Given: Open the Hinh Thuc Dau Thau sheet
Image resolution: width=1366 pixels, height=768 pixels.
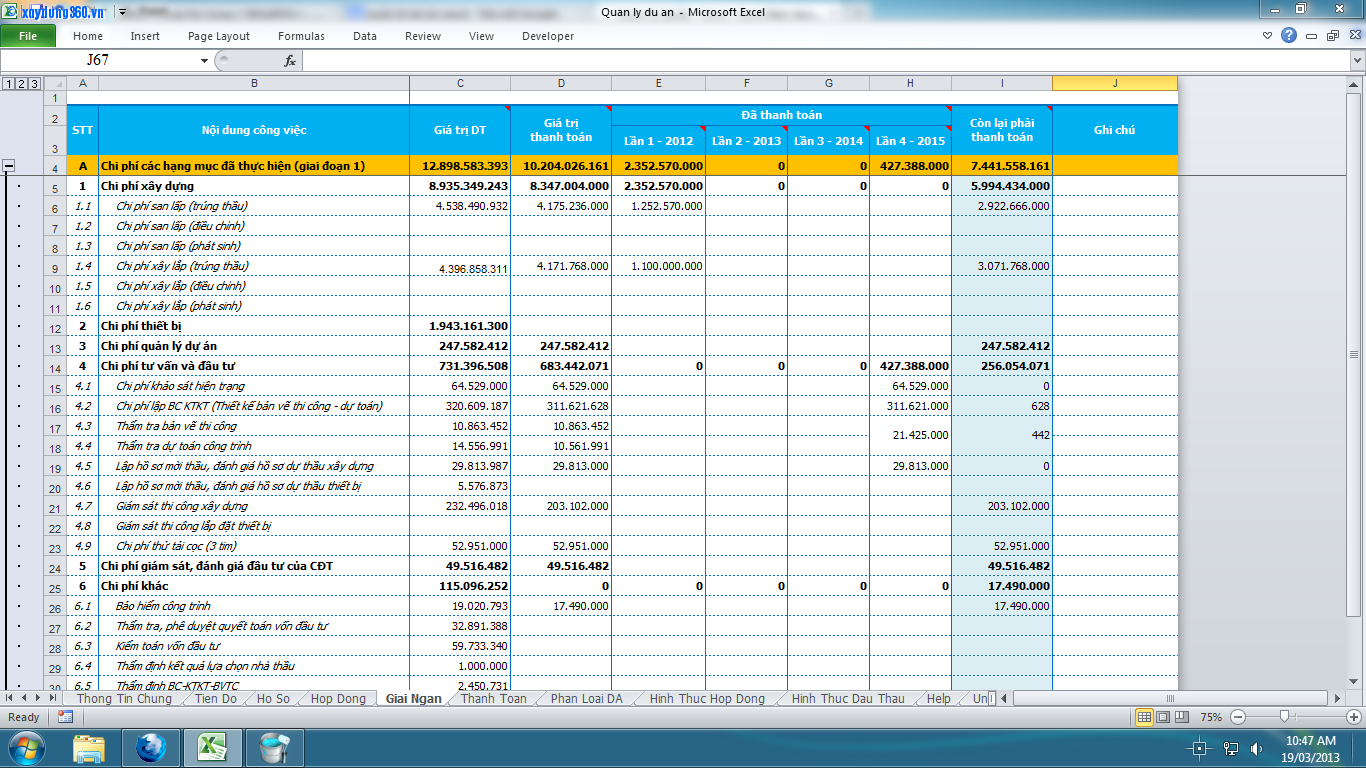Looking at the screenshot, I should 848,698.
